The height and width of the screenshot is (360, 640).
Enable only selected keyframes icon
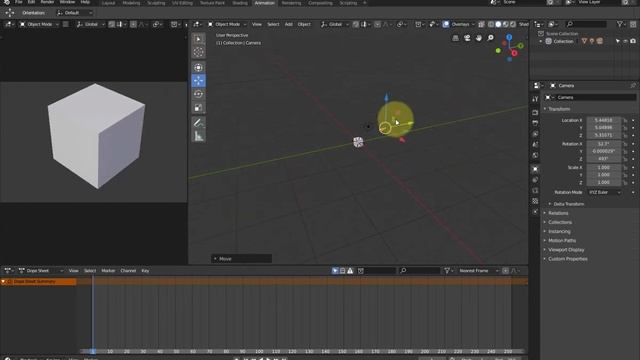(x=335, y=271)
